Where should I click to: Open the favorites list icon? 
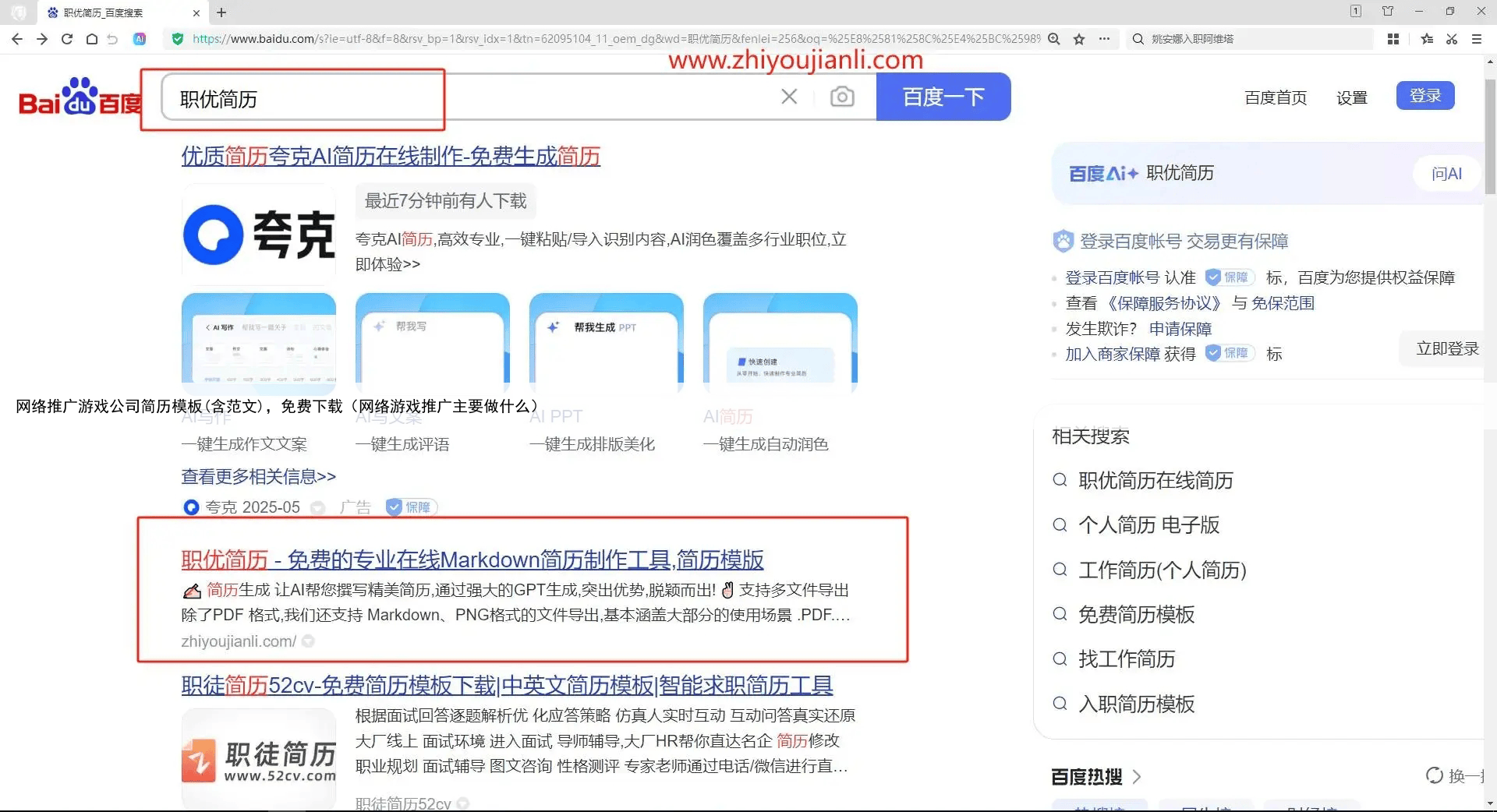pyautogui.click(x=1427, y=39)
